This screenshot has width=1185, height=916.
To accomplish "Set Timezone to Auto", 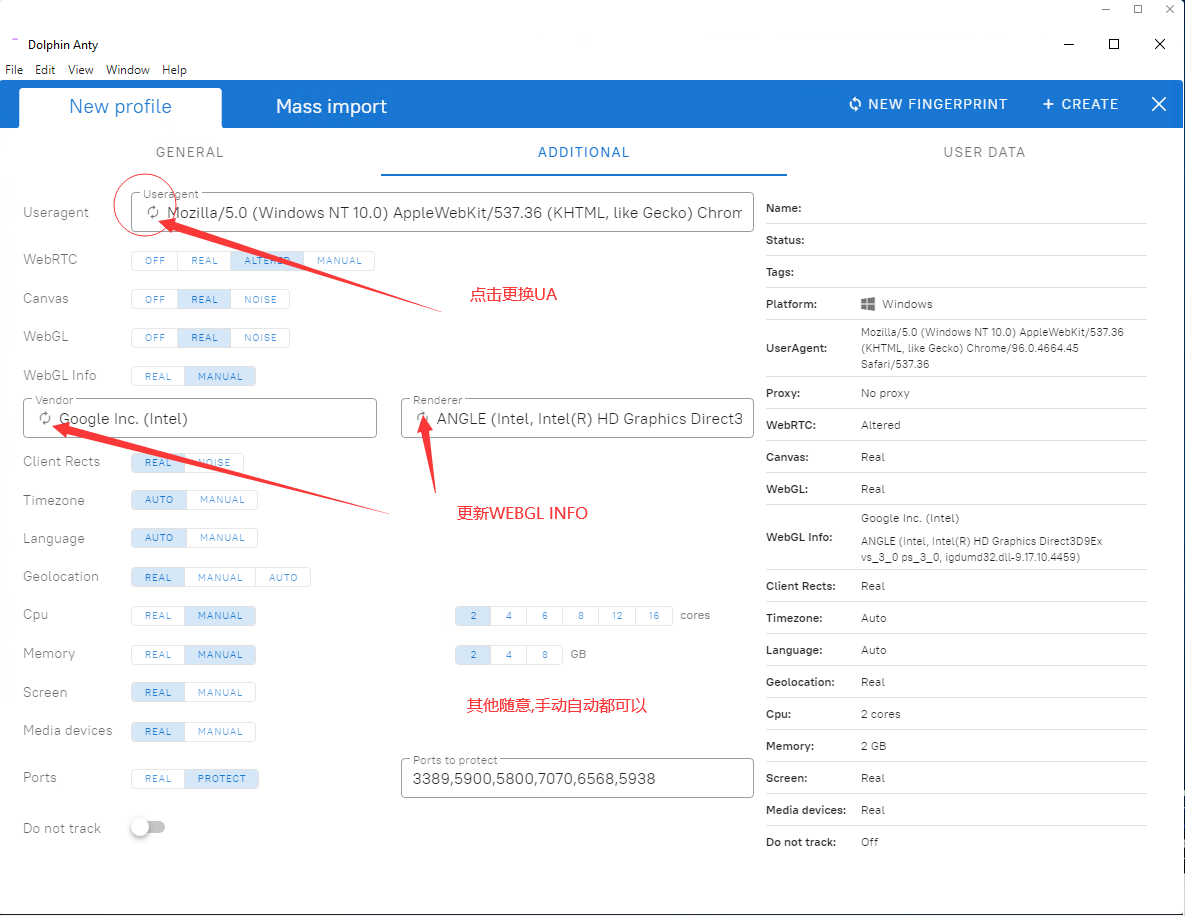I will click(x=159, y=500).
